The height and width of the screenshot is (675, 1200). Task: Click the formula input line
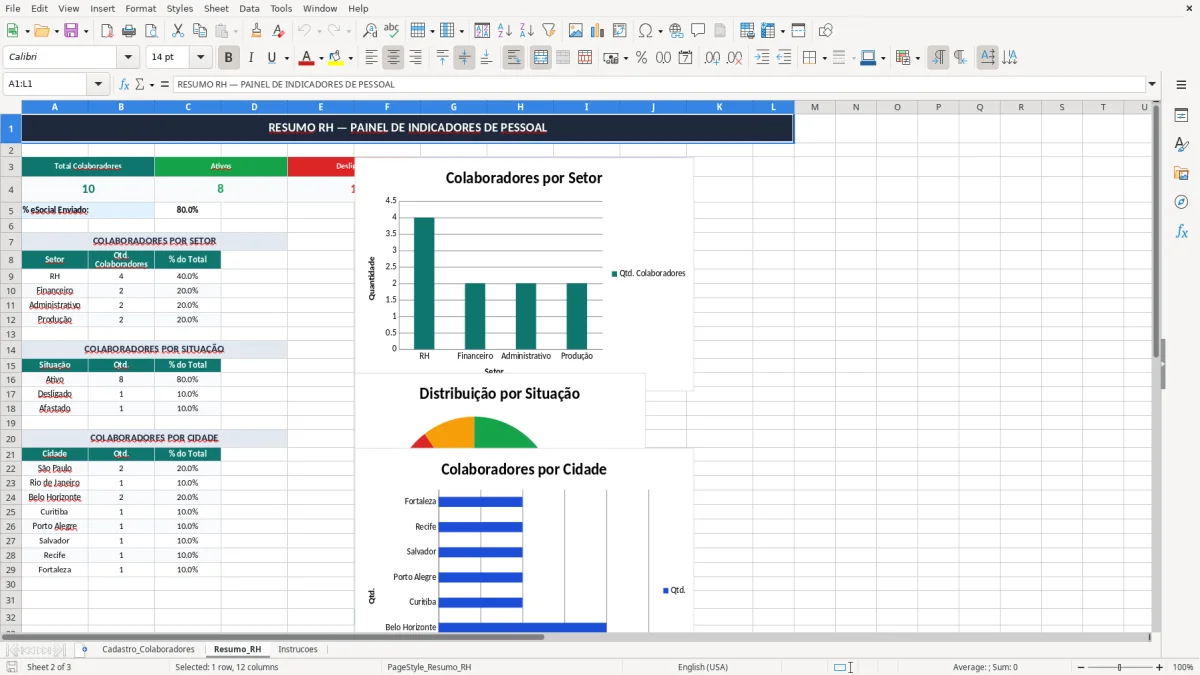659,84
